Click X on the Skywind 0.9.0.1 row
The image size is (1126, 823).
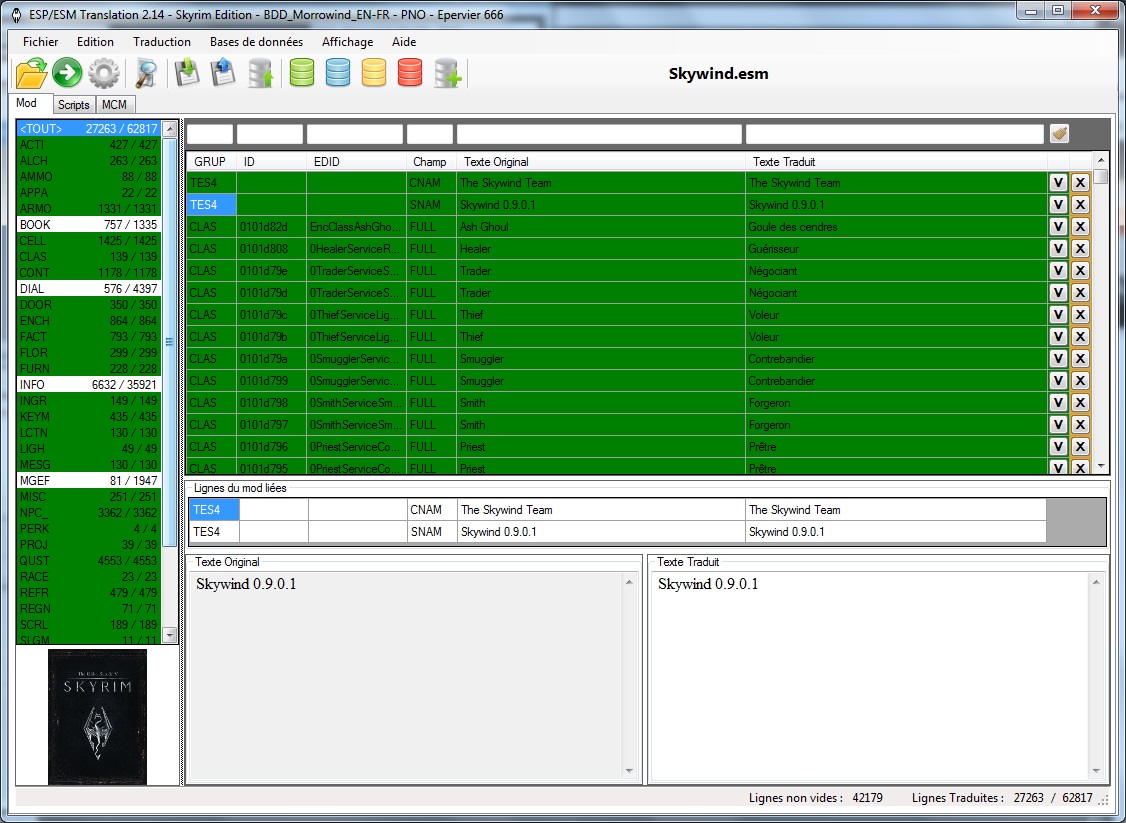1080,205
